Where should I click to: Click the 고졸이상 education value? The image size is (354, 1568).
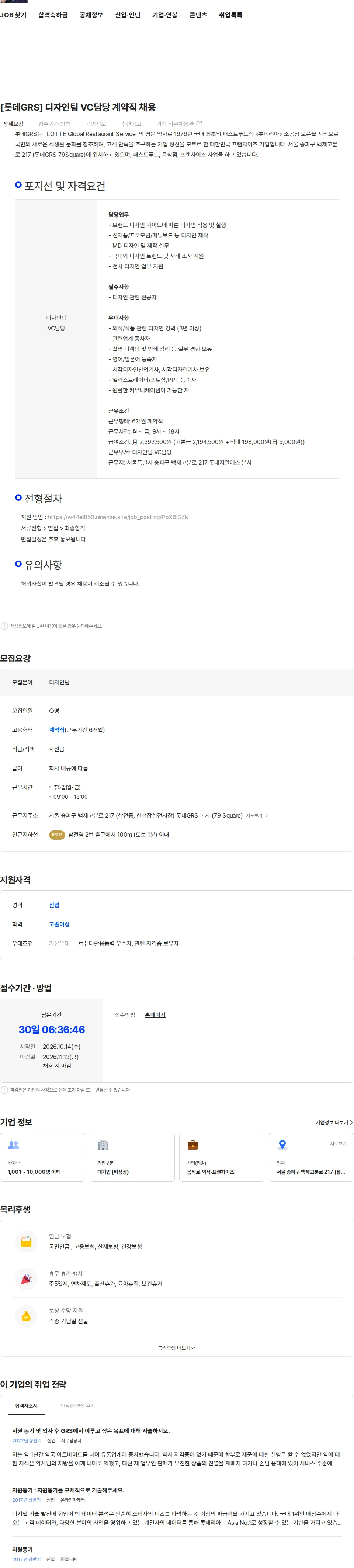[59, 924]
